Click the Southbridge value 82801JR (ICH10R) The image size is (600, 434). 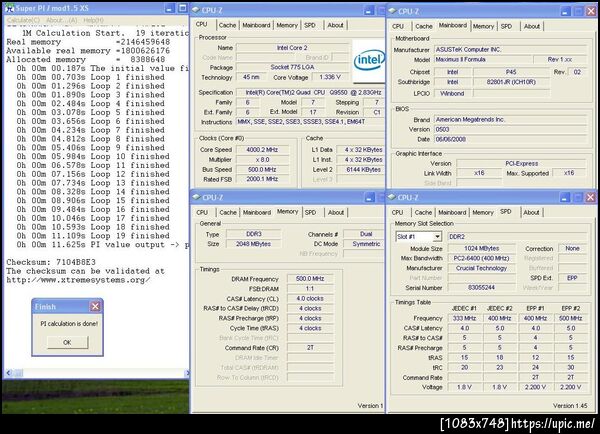click(x=511, y=82)
